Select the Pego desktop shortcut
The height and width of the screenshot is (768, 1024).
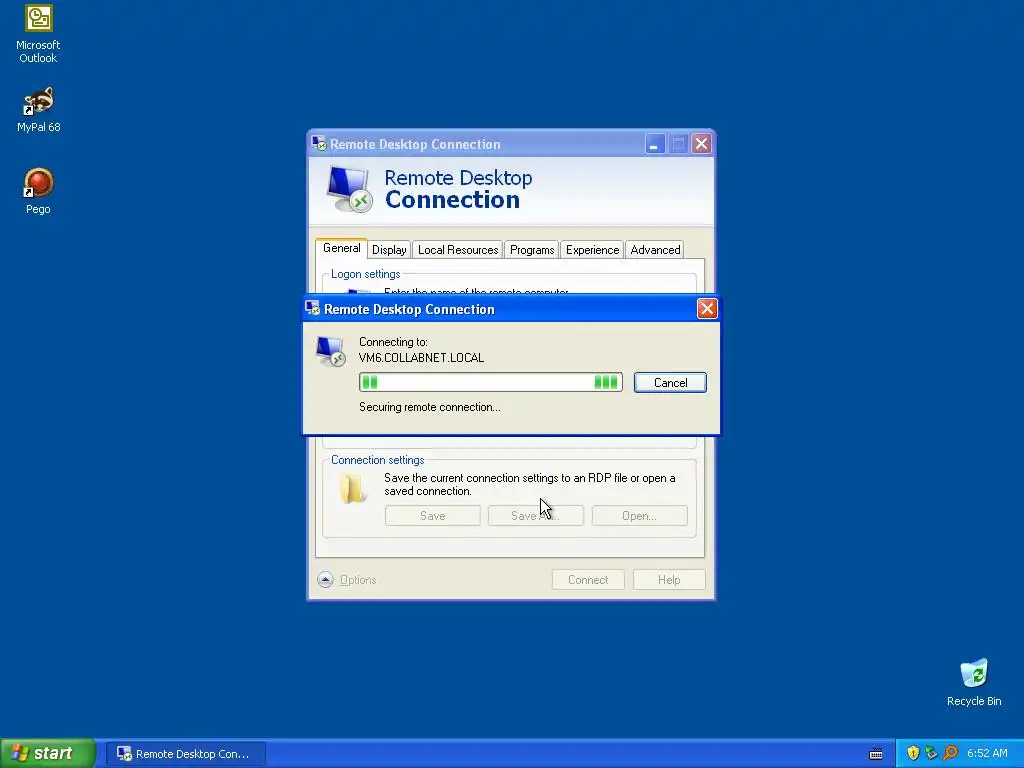(38, 191)
